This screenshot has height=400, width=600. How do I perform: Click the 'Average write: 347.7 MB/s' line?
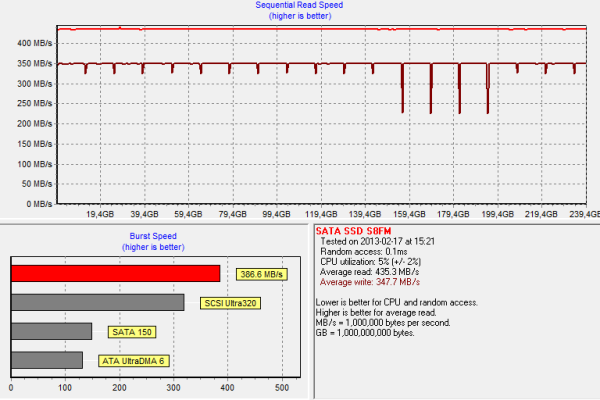click(x=370, y=282)
